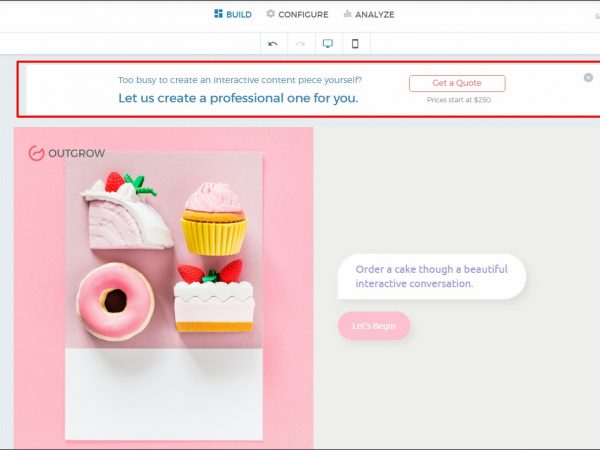
Task: Open the CONFIGURE tab
Action: (x=297, y=14)
